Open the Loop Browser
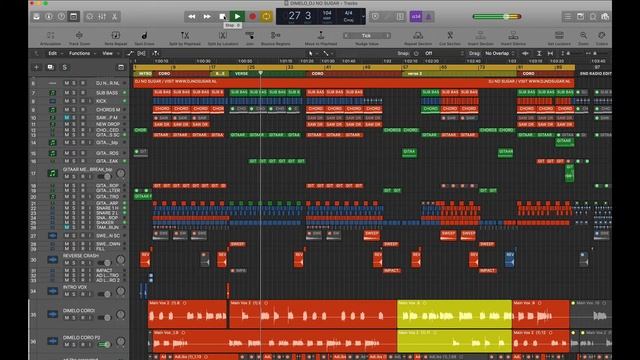Viewport: 640px width, 360px height. tap(593, 16)
